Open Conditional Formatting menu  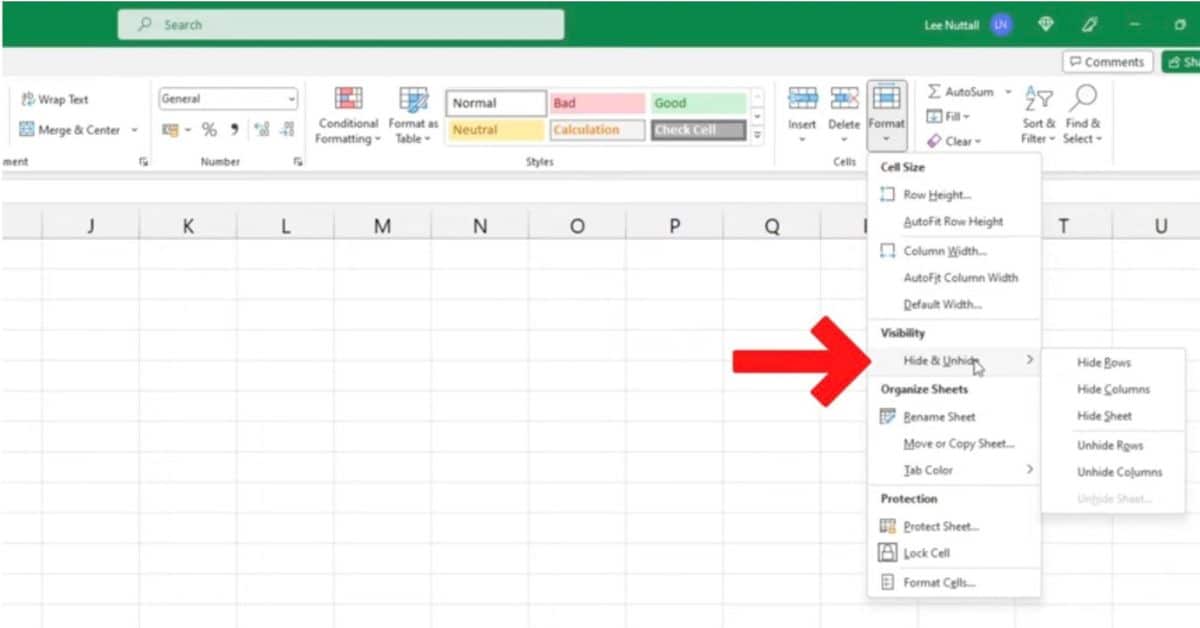pyautogui.click(x=348, y=116)
